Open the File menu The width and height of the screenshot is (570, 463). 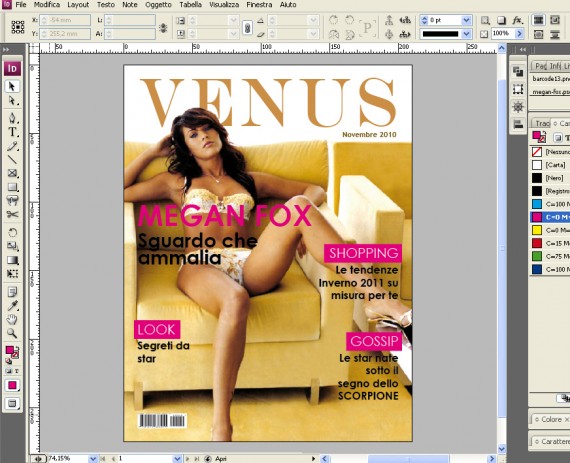(x=20, y=5)
